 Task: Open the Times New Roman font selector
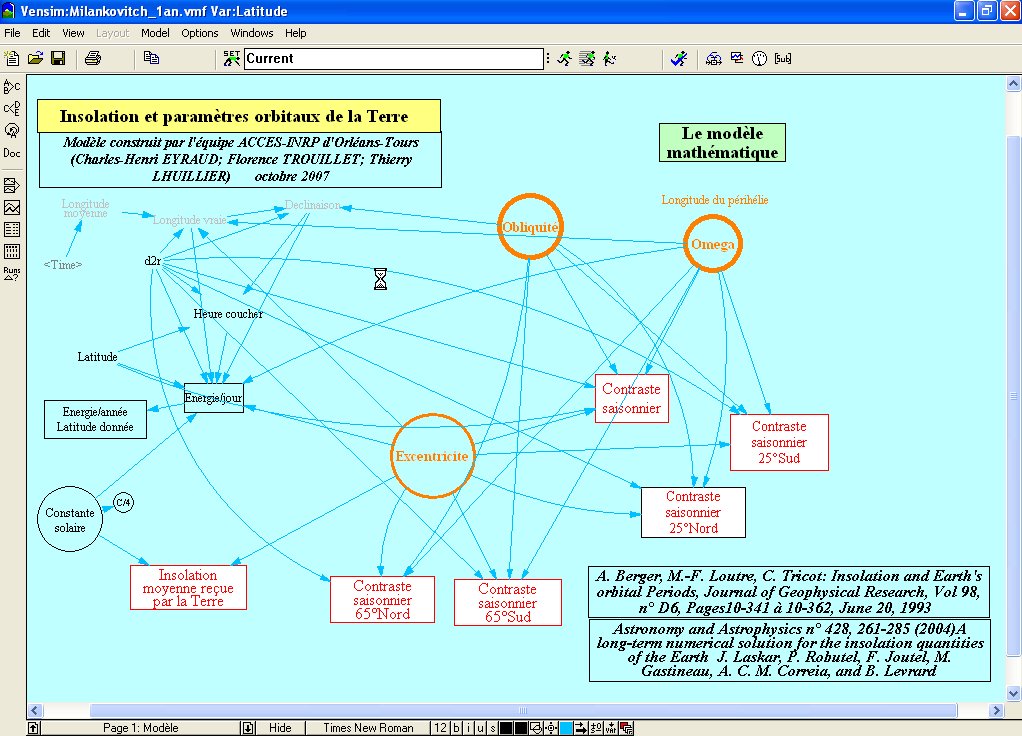pos(367,728)
